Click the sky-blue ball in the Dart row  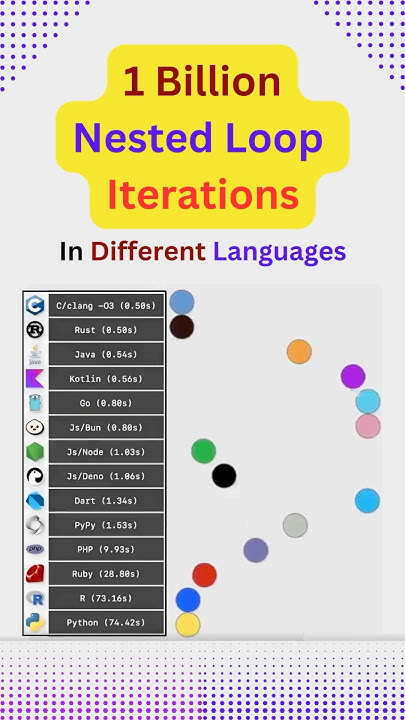click(367, 501)
